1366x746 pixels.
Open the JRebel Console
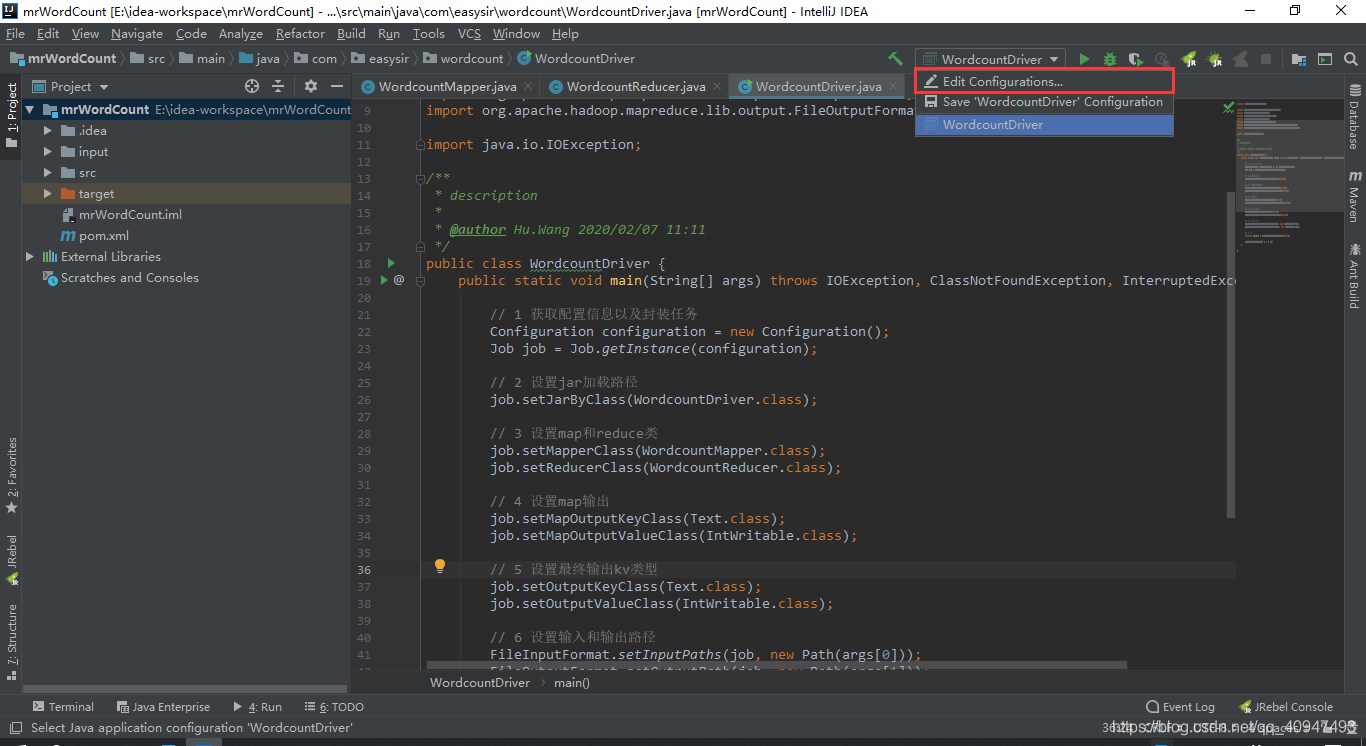[1285, 707]
